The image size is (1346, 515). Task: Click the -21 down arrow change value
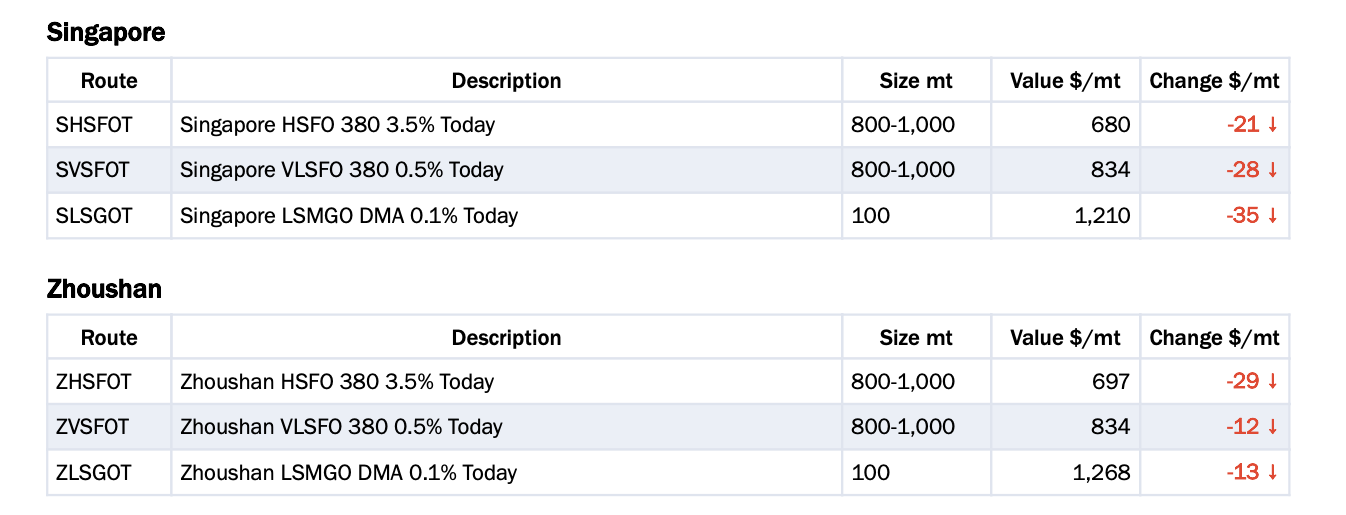click(1252, 125)
